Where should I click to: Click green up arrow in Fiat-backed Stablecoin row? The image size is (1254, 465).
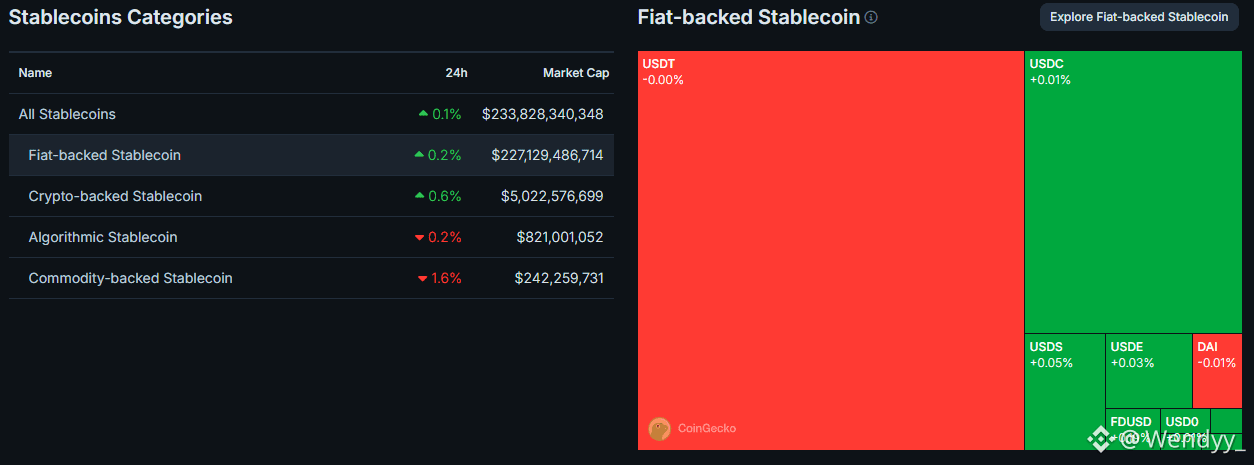419,155
